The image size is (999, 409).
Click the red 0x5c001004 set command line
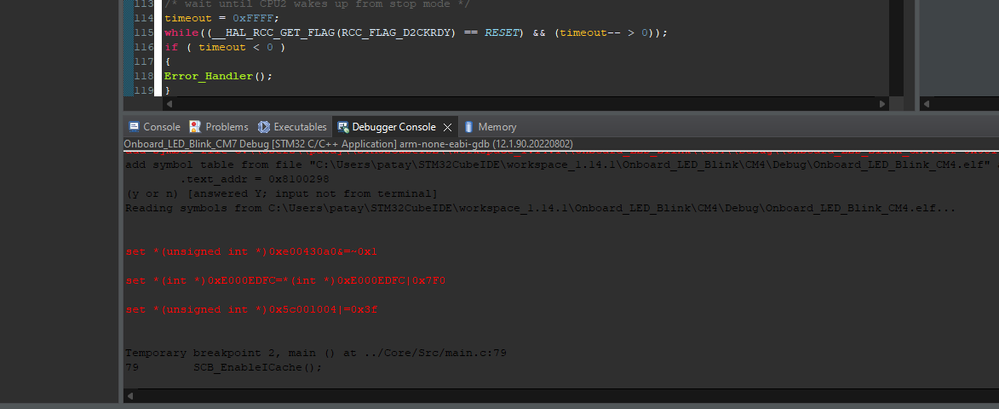point(254,310)
